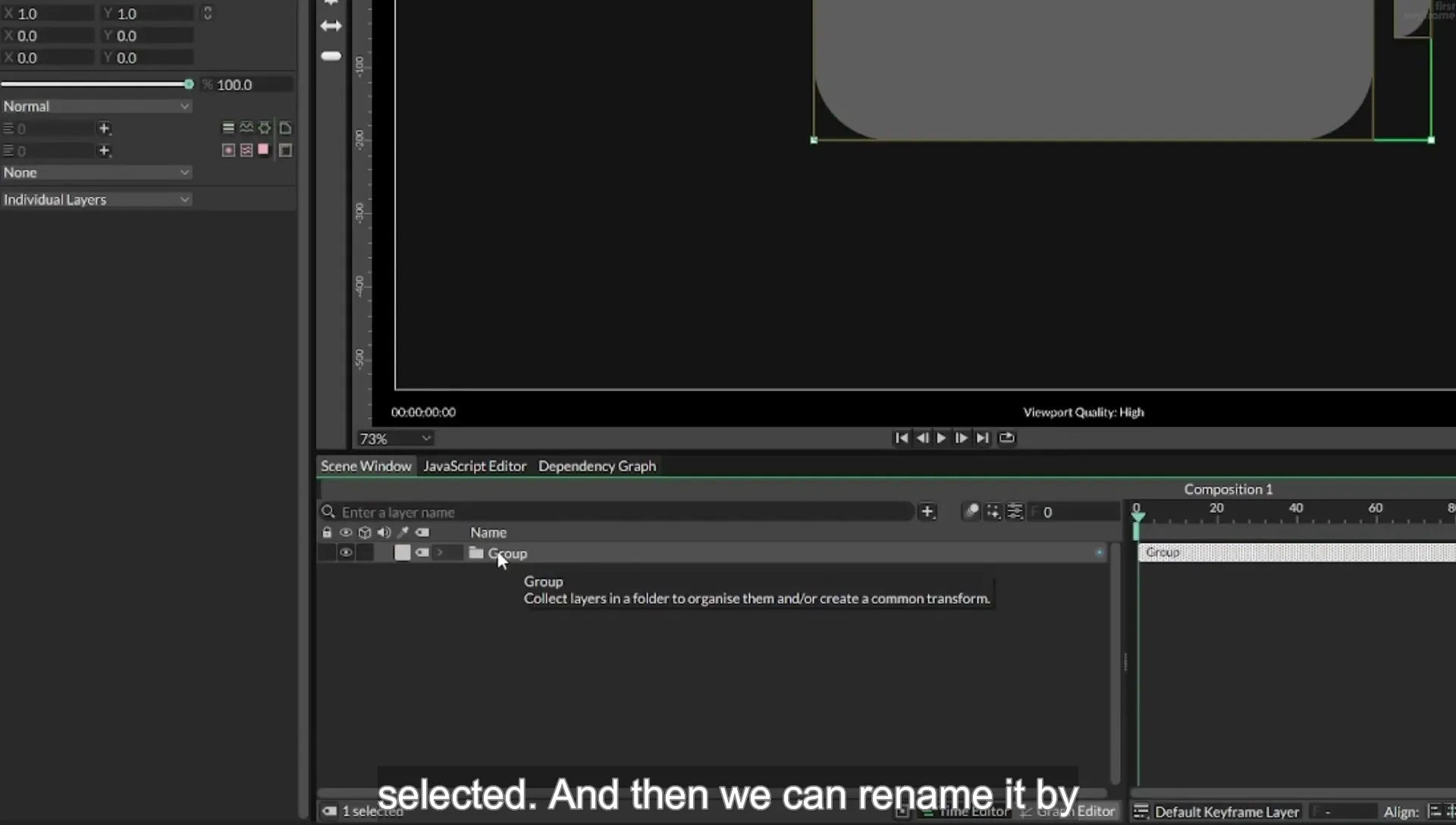
Task: Click the Play button in playback controls
Action: tap(941, 438)
